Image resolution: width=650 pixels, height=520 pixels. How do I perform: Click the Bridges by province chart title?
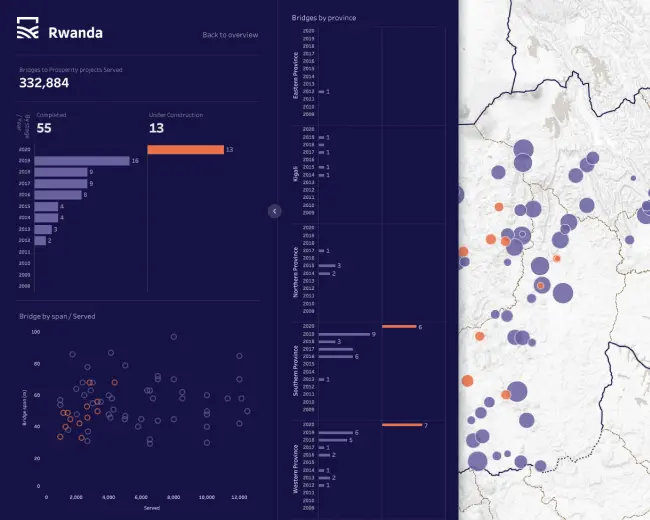pos(323,18)
